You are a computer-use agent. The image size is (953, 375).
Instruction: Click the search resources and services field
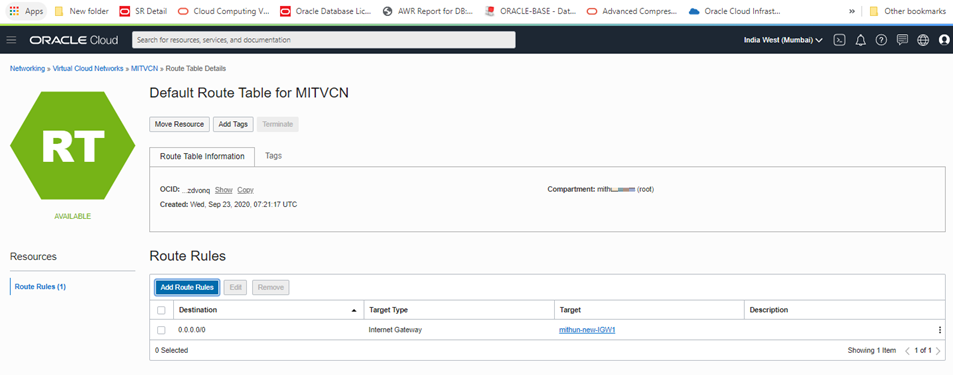pyautogui.click(x=323, y=40)
